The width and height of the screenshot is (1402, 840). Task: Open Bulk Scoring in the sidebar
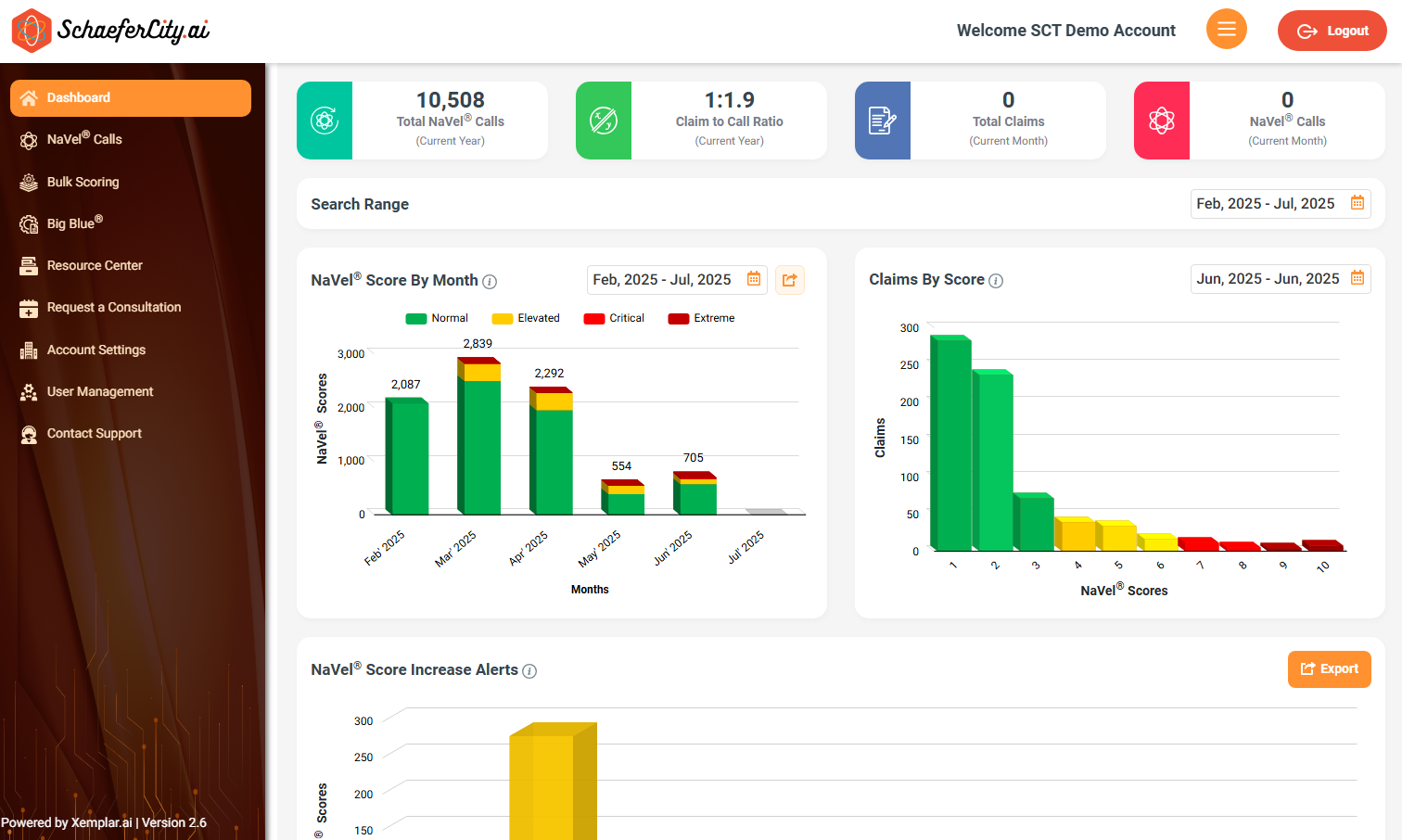tap(83, 182)
